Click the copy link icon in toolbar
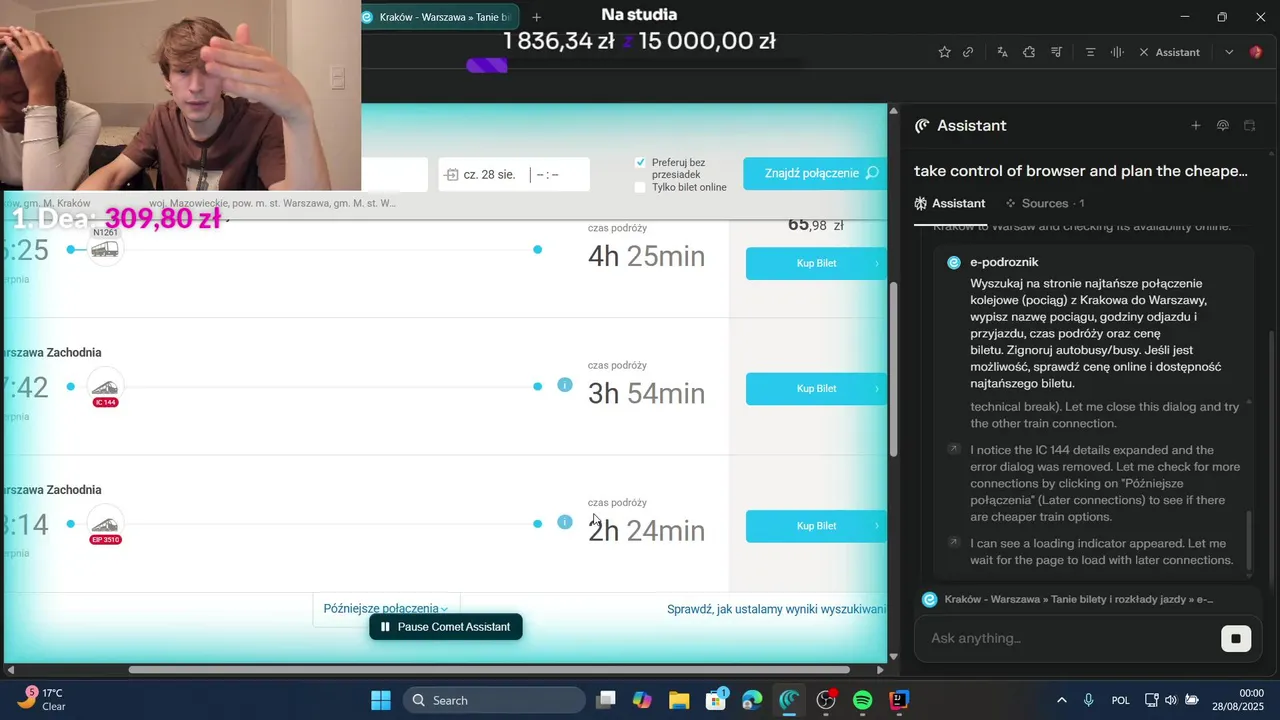 tap(968, 52)
